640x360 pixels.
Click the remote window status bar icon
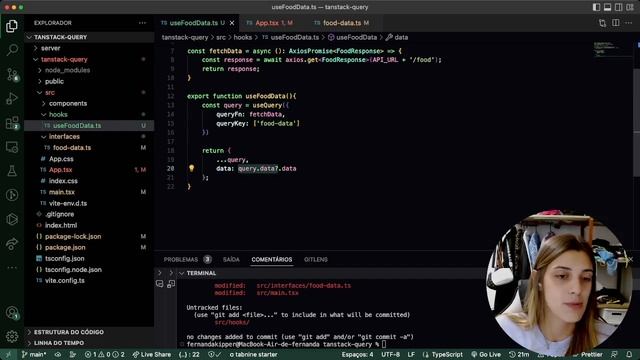(8, 354)
